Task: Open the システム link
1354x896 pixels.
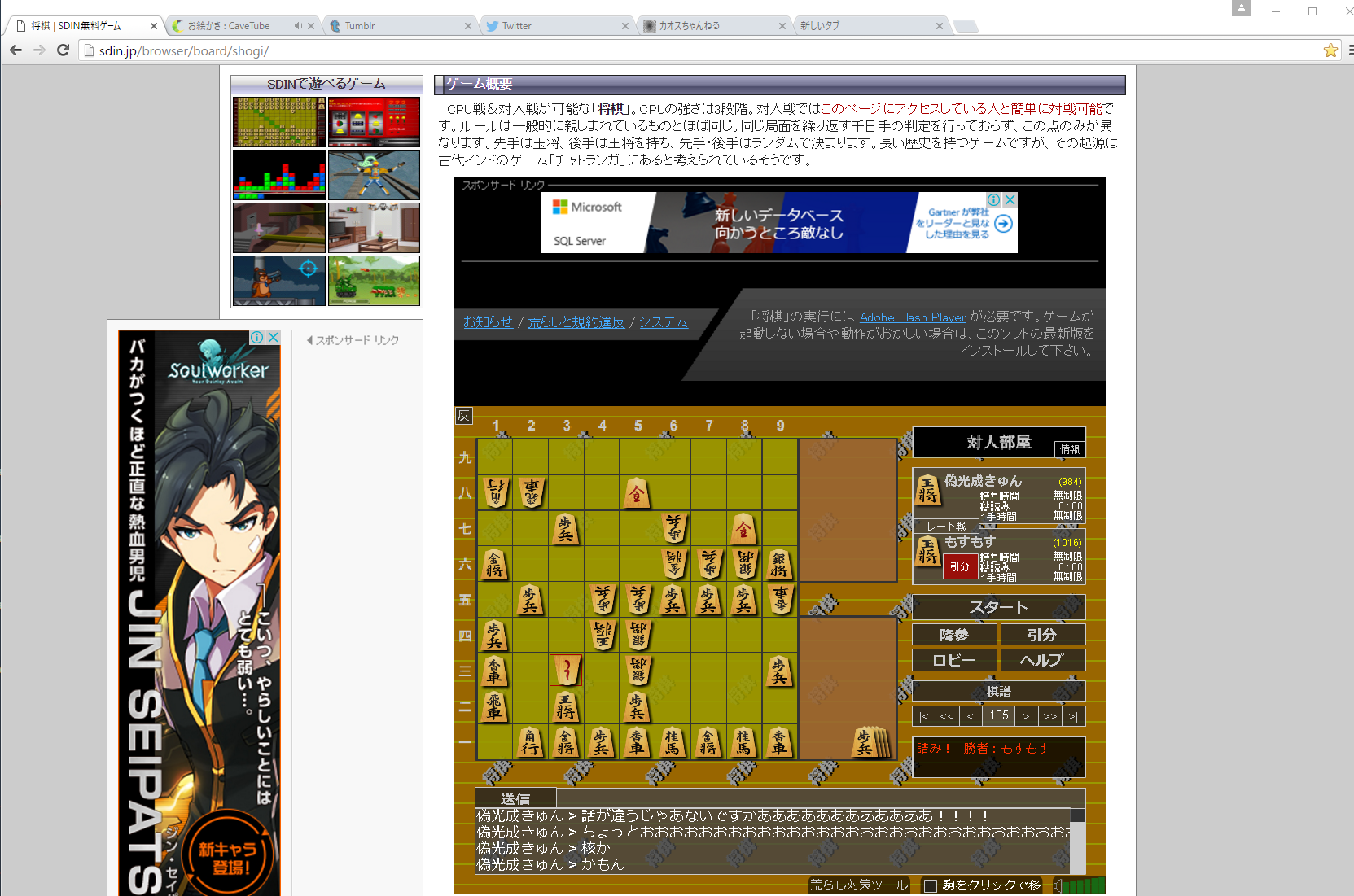Action: click(x=664, y=322)
